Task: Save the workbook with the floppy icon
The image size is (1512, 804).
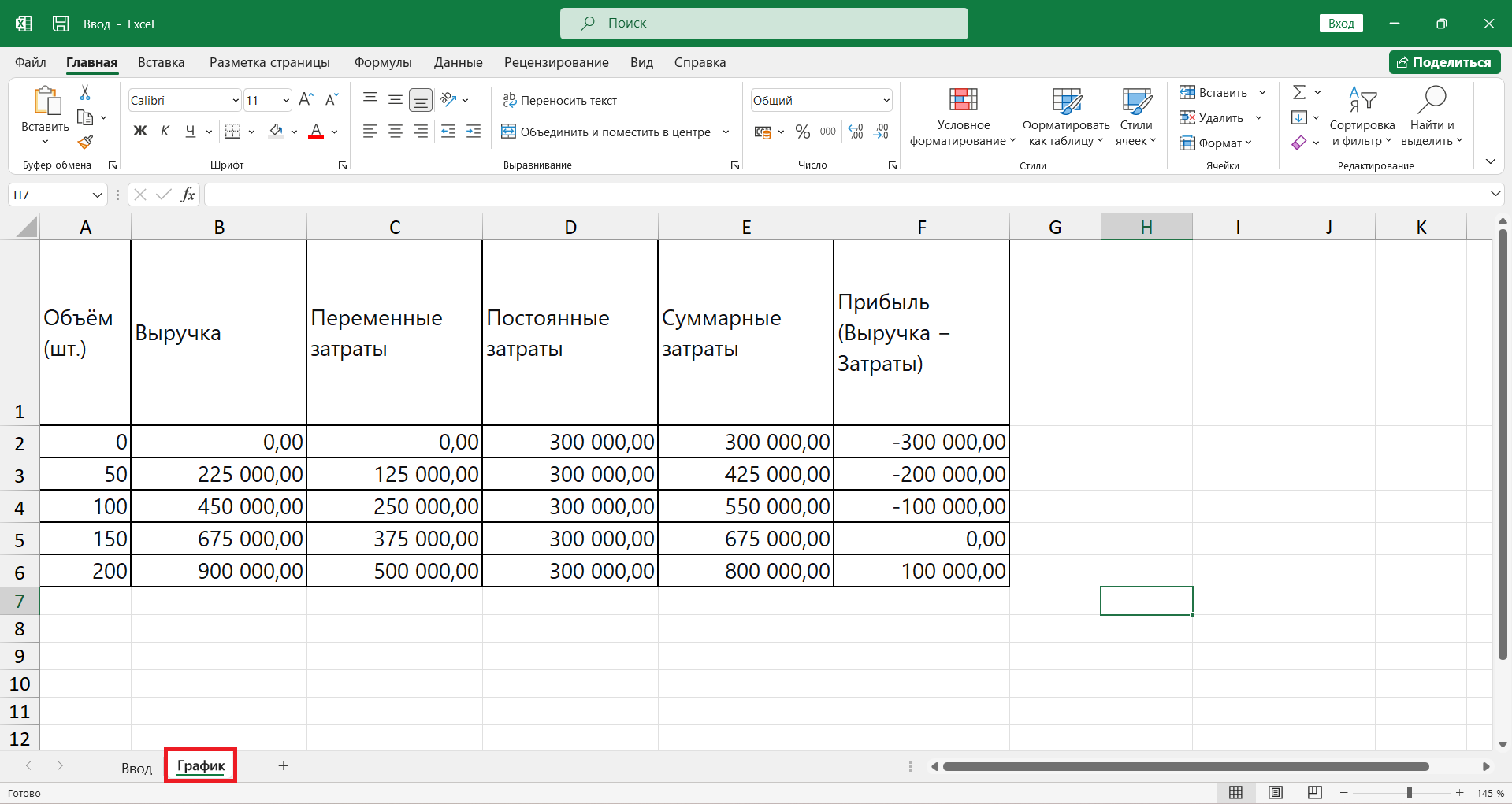Action: tap(61, 24)
